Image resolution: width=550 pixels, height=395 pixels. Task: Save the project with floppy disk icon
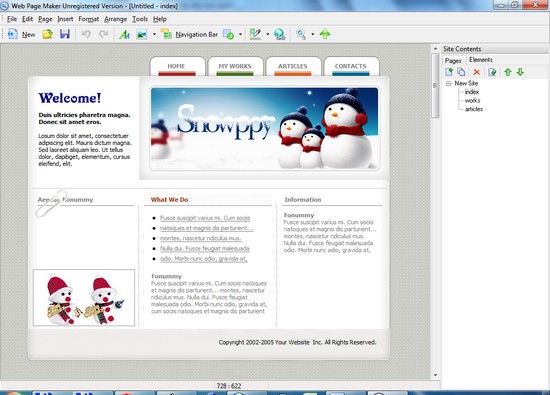tap(65, 34)
